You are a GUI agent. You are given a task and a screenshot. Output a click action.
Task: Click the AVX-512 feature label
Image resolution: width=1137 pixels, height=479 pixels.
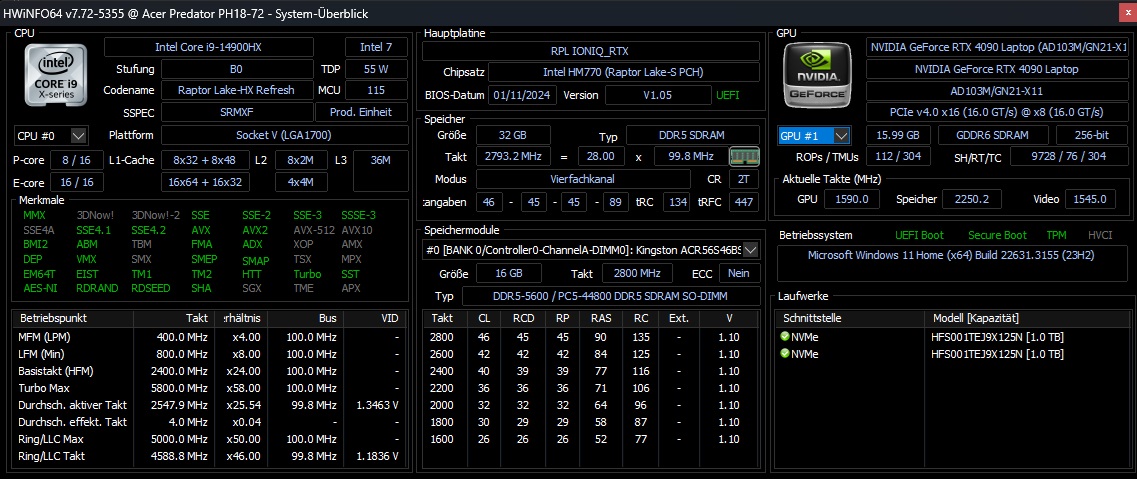[x=313, y=230]
